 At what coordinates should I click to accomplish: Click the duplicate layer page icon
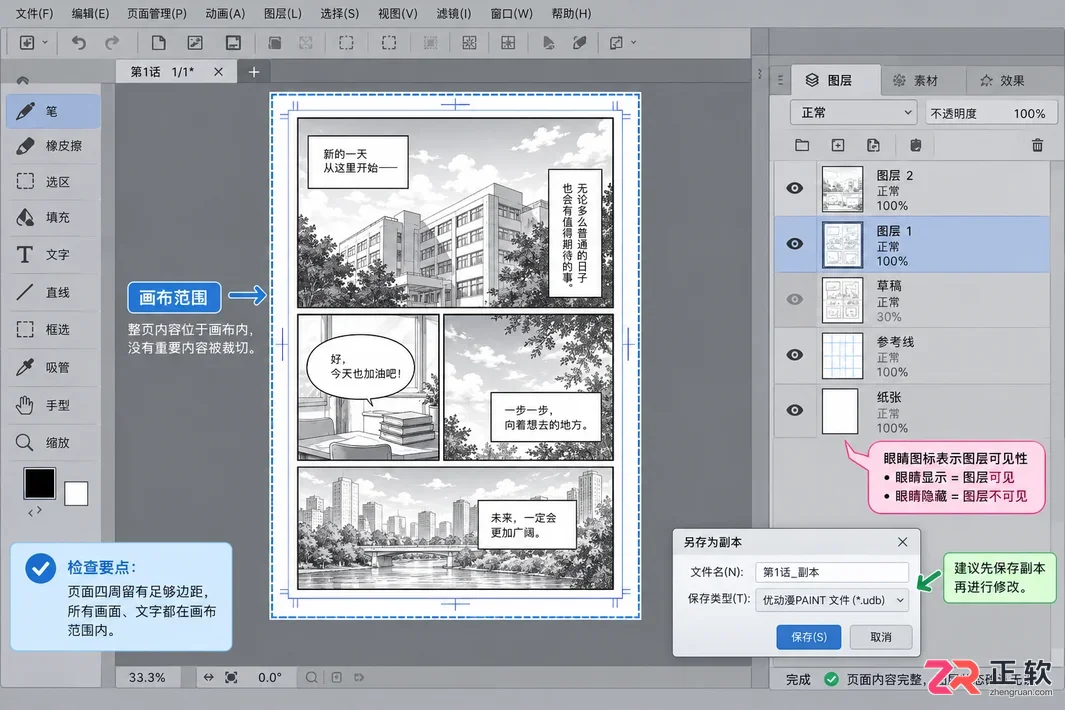[x=873, y=145]
